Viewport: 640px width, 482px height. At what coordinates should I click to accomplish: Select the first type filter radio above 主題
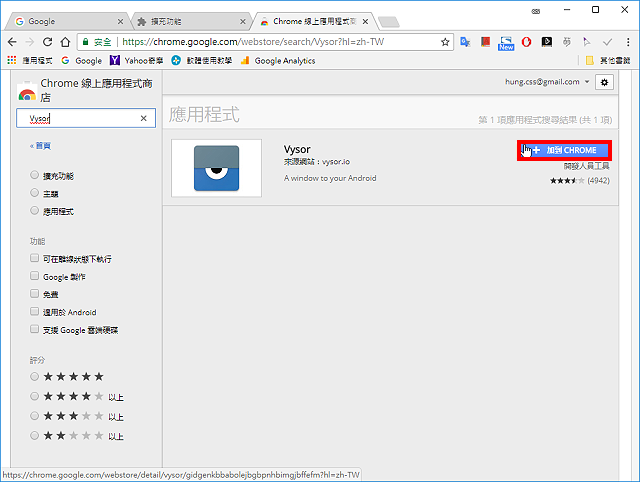click(x=34, y=175)
